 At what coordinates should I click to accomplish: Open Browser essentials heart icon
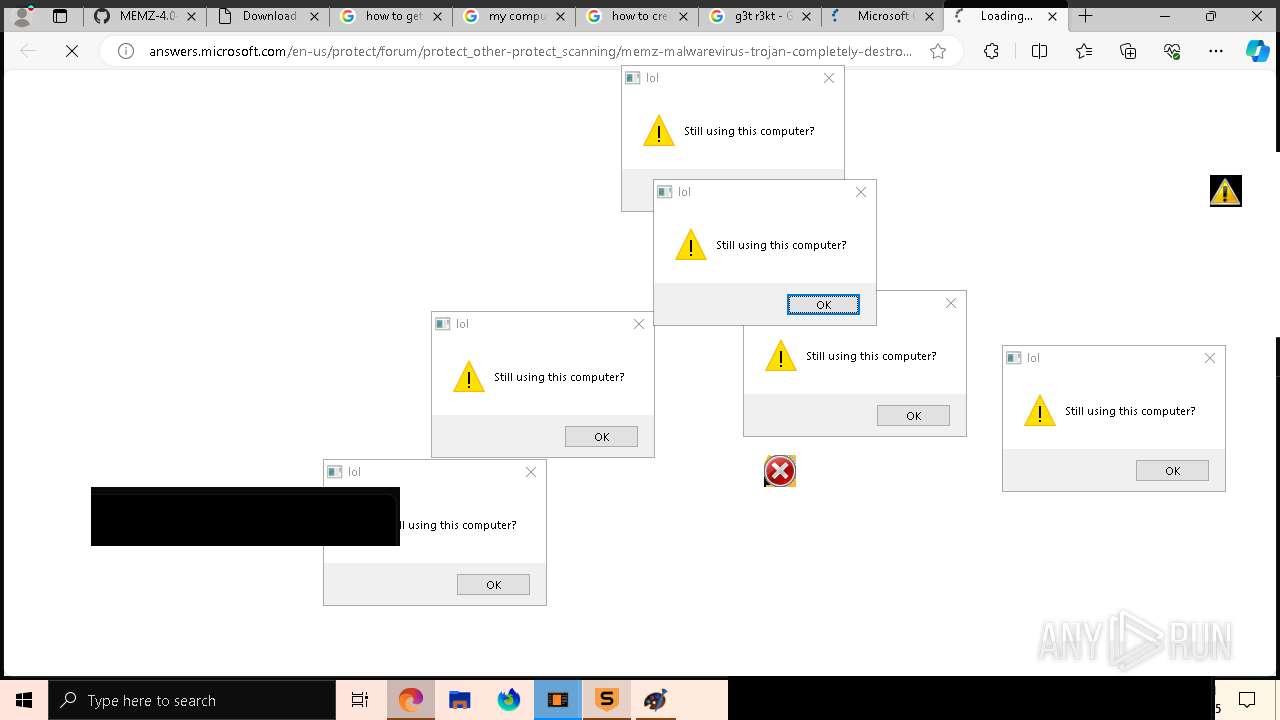[1172, 51]
